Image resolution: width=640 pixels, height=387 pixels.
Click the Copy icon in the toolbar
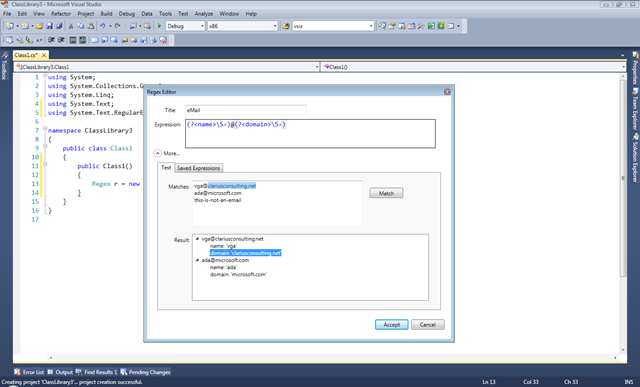coord(80,26)
